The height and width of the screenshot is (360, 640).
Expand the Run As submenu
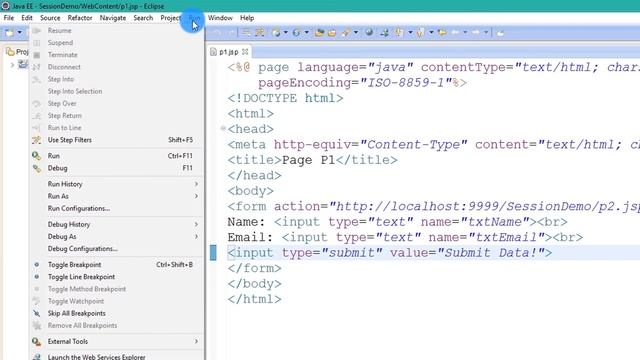[117, 196]
